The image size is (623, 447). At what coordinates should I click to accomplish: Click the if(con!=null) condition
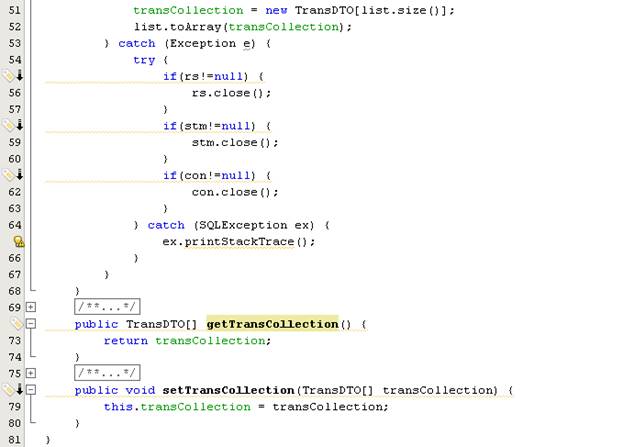coord(209,175)
